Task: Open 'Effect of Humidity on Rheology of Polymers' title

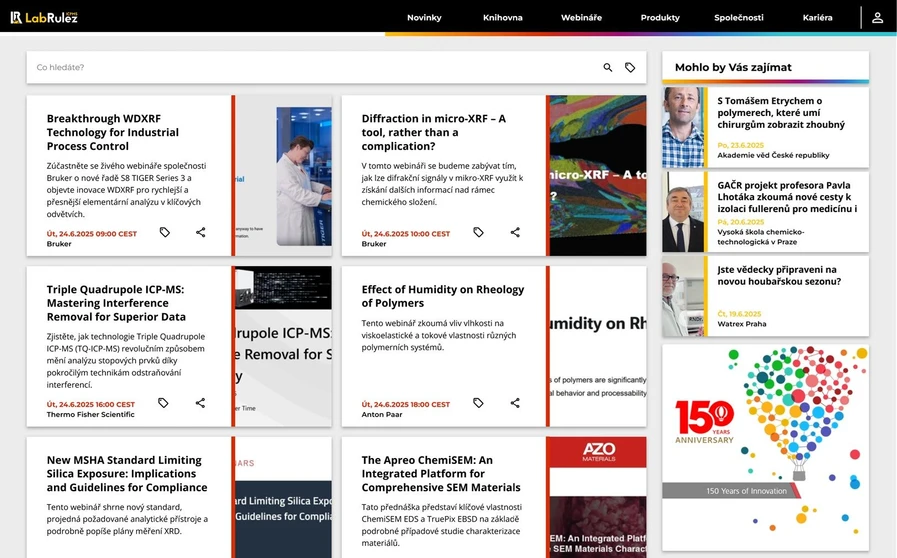Action: pyautogui.click(x=443, y=296)
